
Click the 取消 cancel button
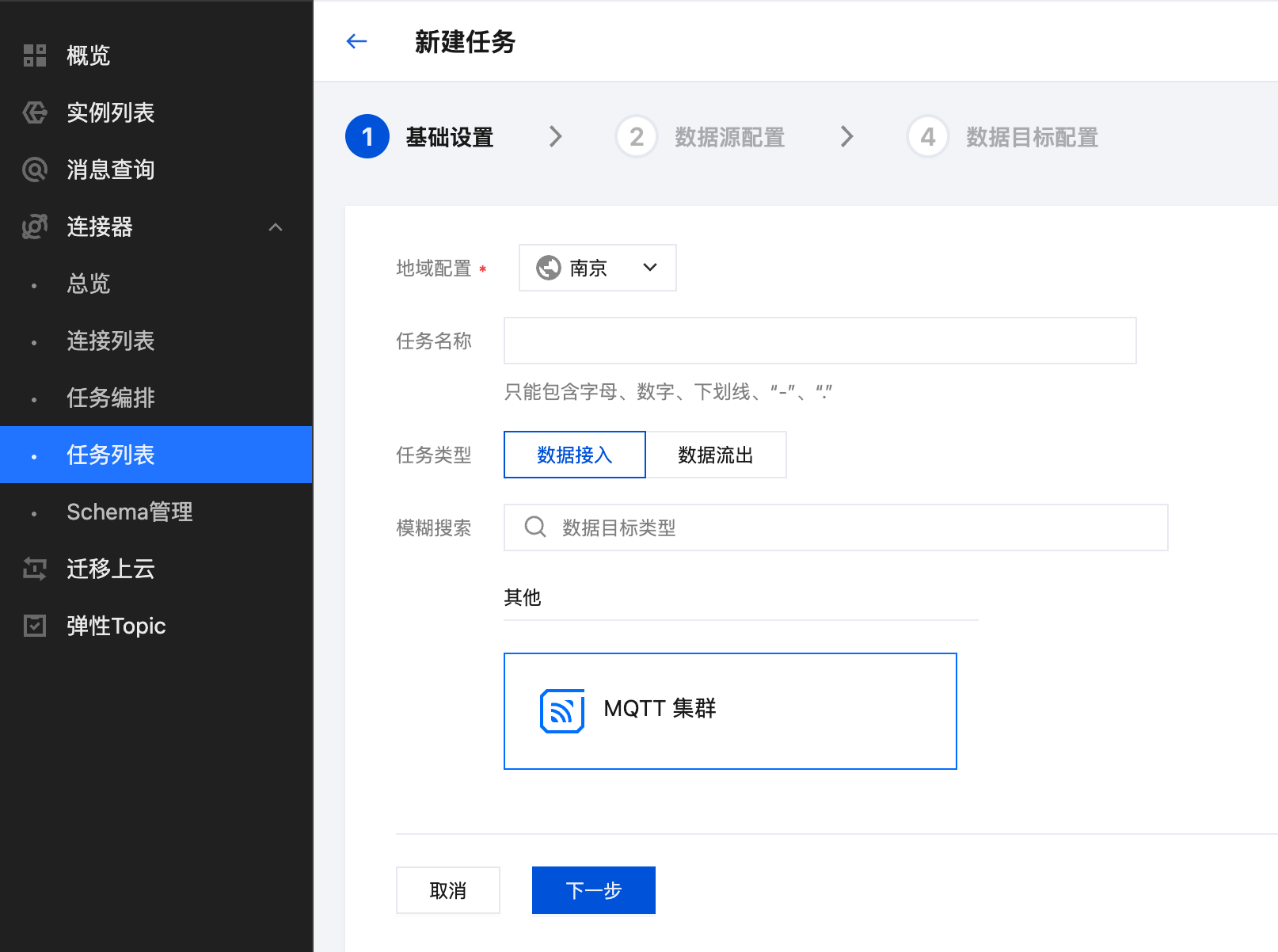click(448, 890)
